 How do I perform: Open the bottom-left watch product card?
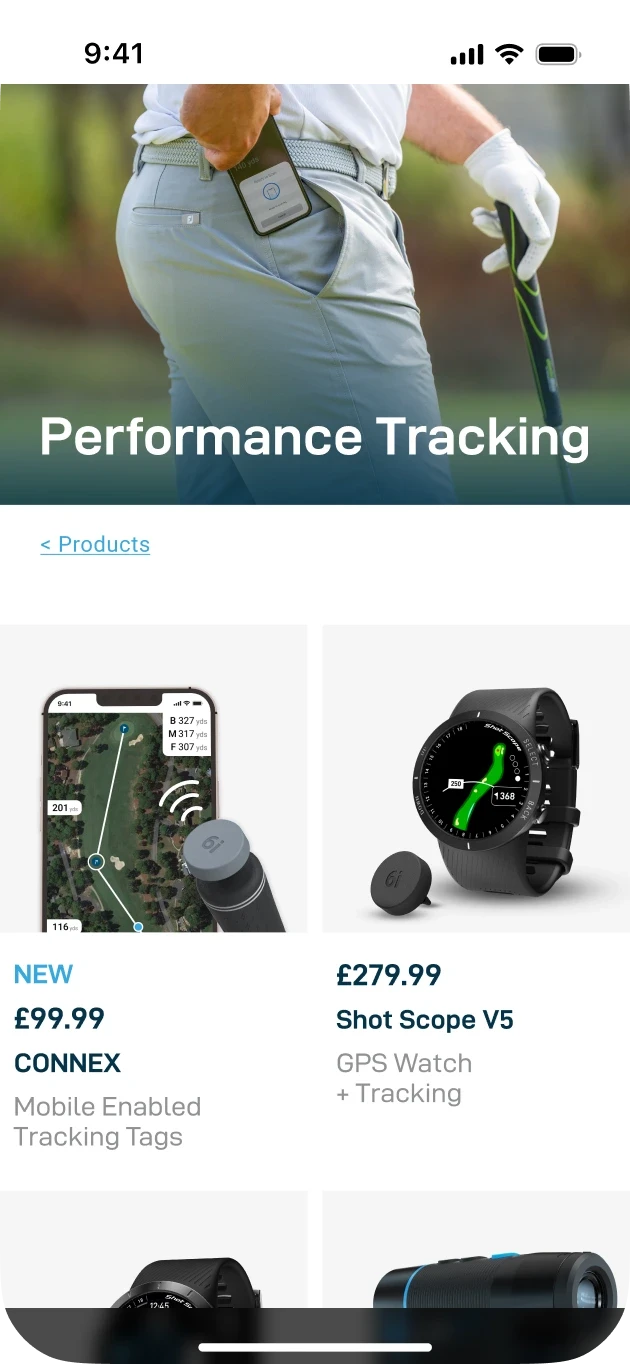pos(154,1250)
